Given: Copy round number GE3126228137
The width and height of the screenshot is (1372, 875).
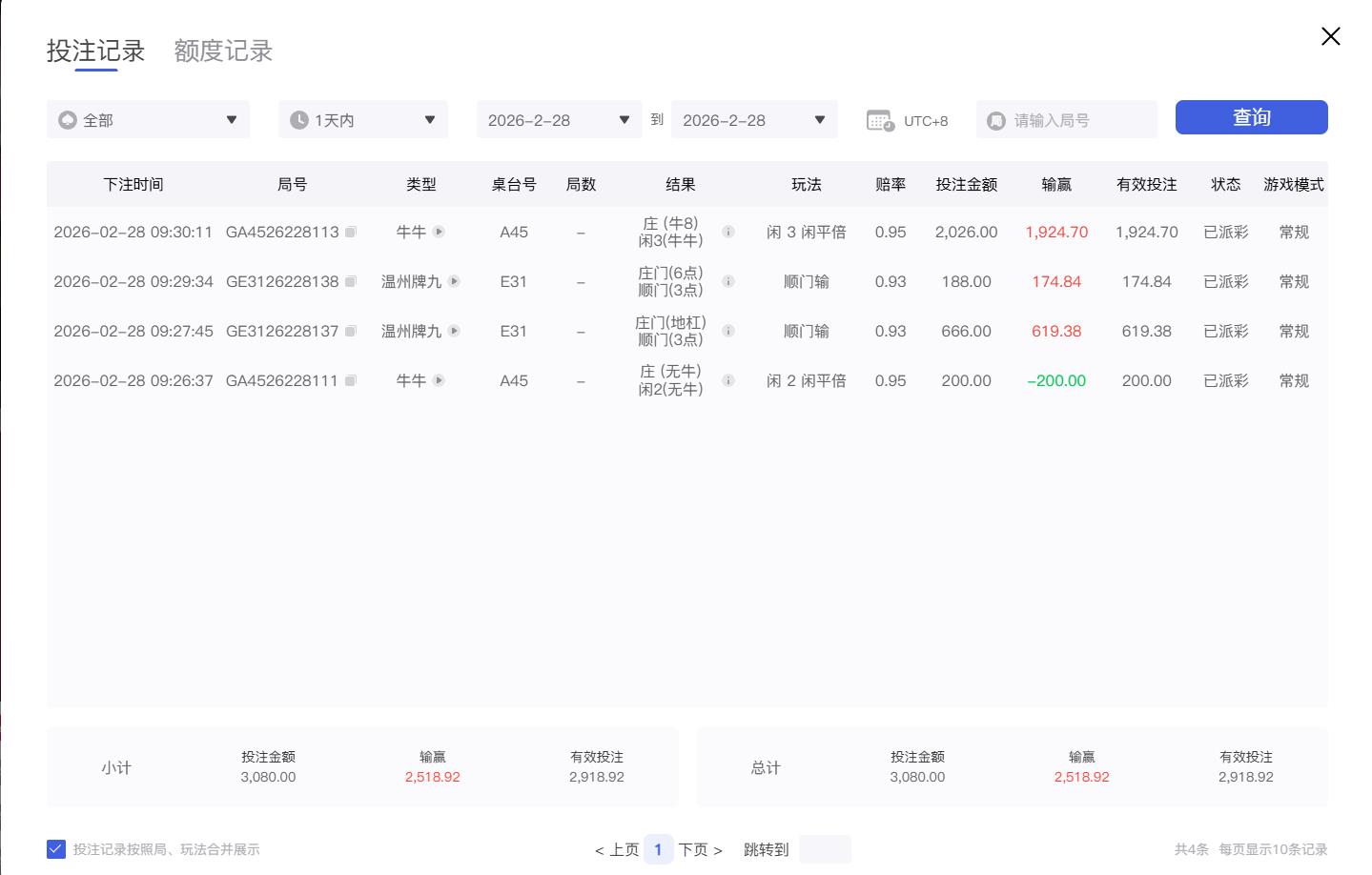Looking at the screenshot, I should tap(350, 331).
